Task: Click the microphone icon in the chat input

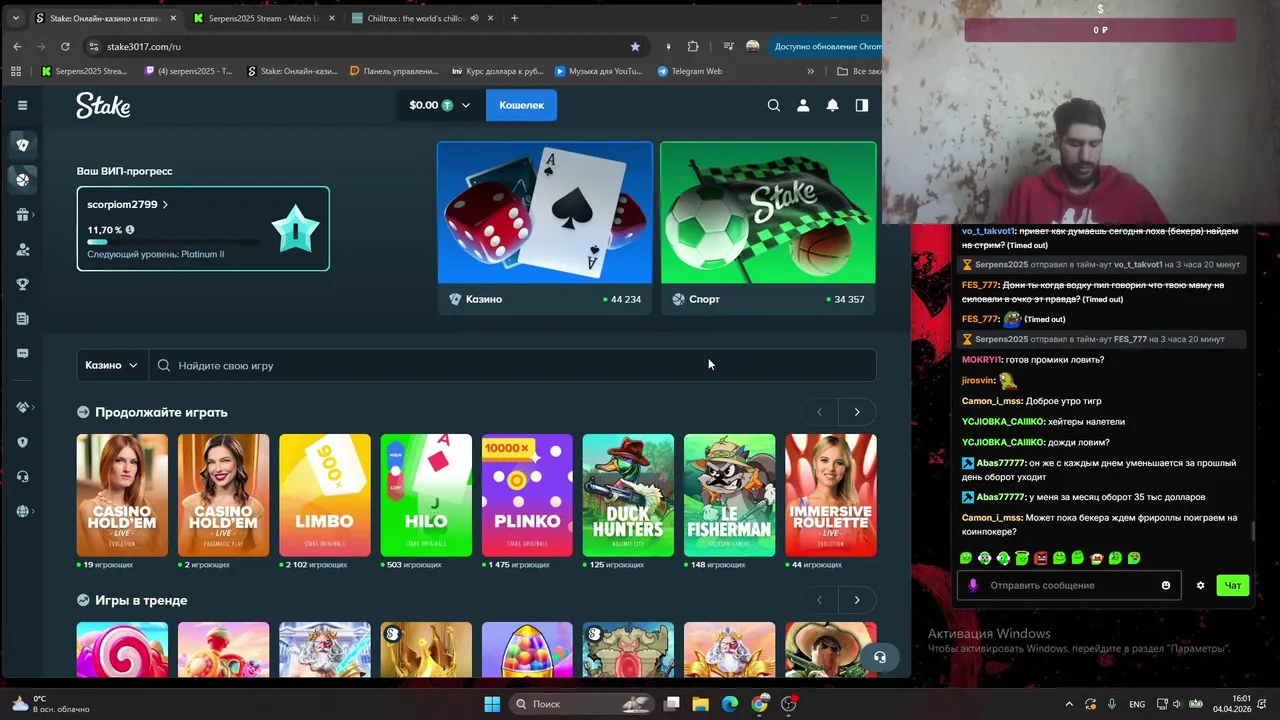Action: pos(973,585)
